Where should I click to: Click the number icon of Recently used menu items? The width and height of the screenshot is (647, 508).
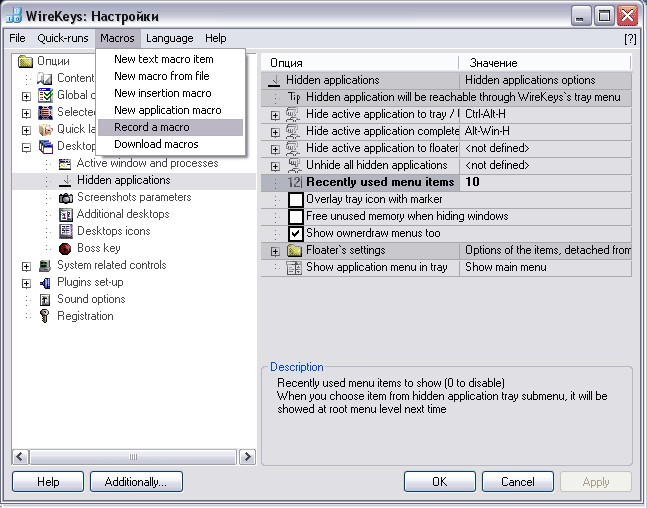tap(295, 182)
